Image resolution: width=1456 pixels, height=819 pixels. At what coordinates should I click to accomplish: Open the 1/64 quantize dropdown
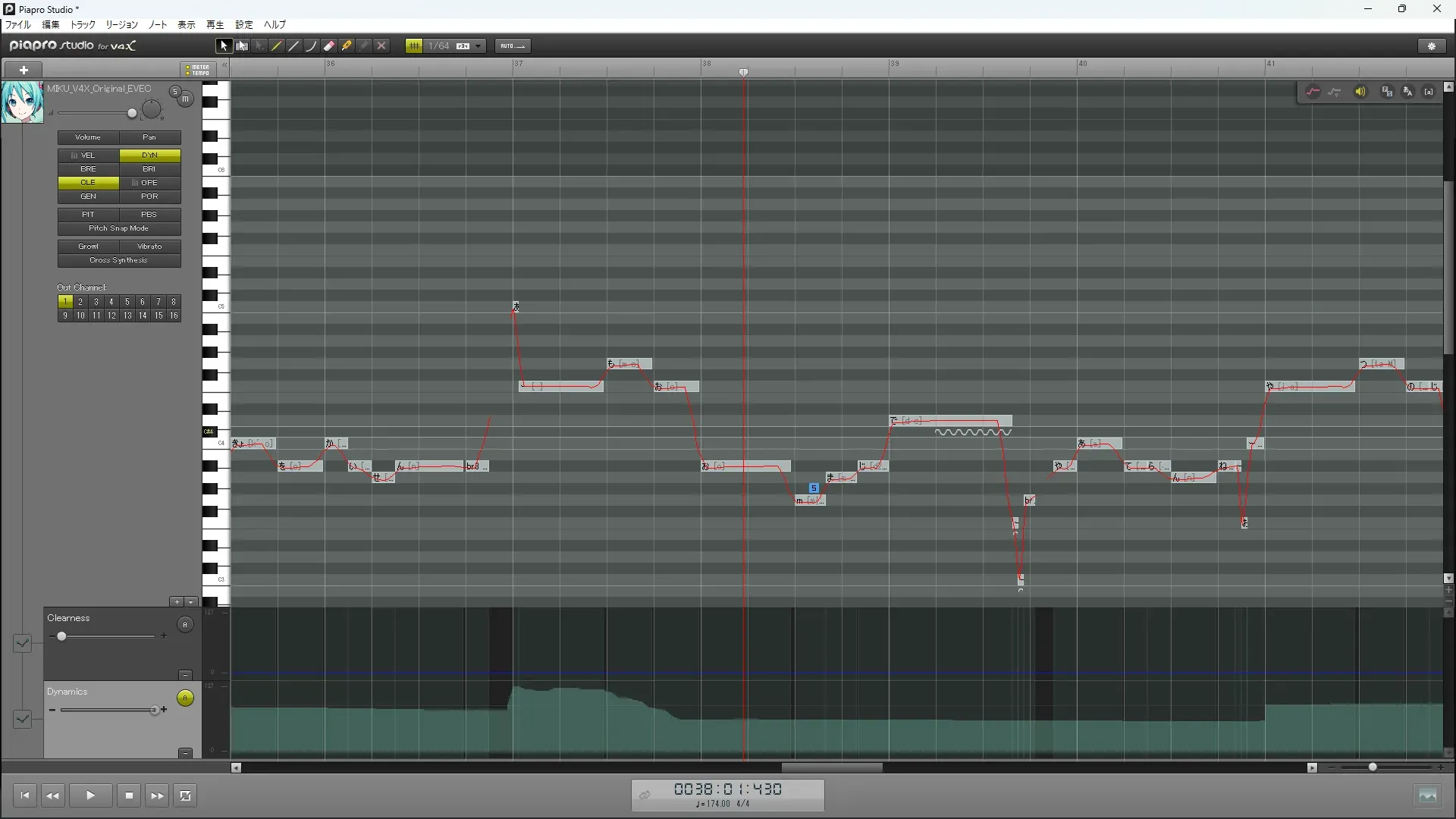479,46
